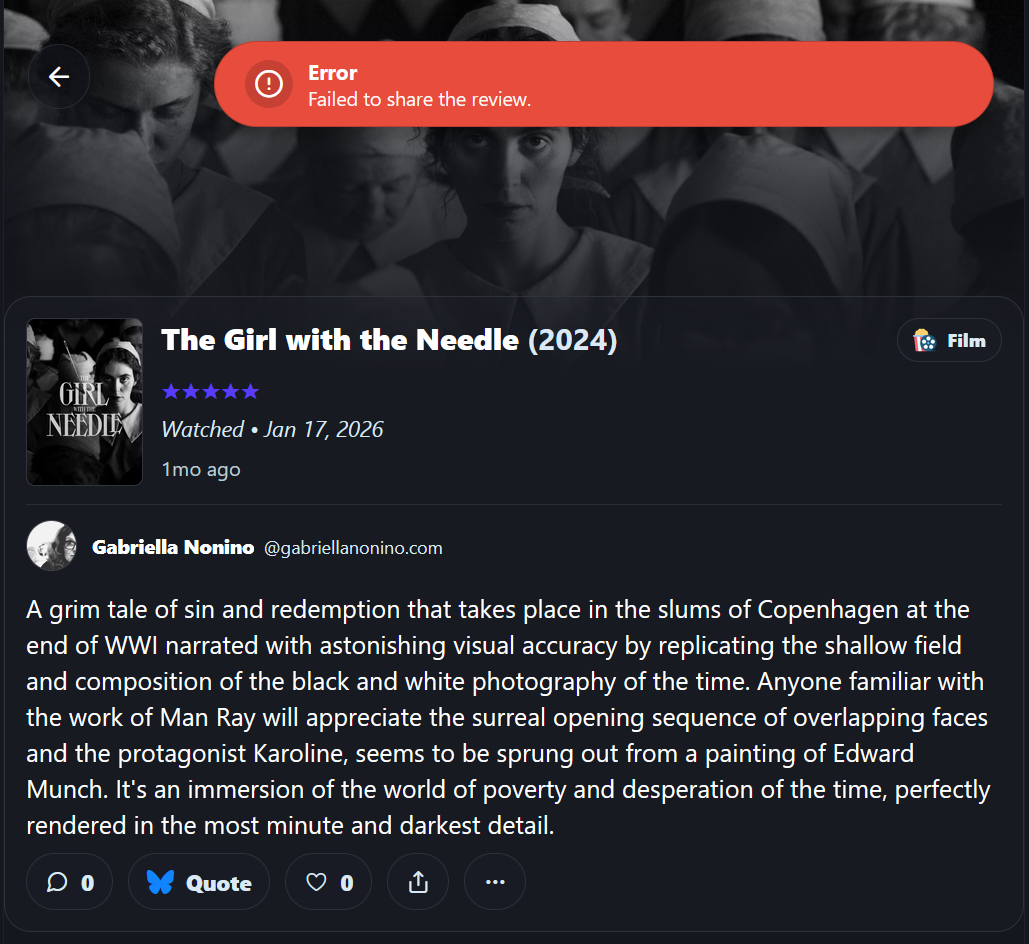Click the 1mo ago timestamp
1029x944 pixels.
click(x=201, y=469)
